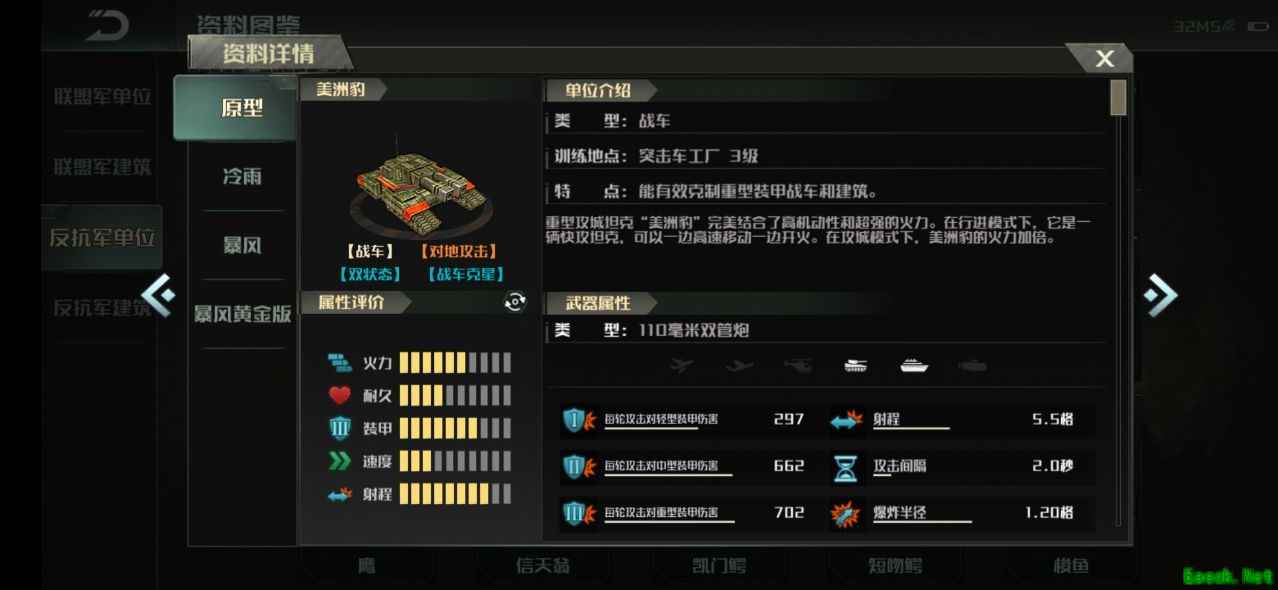Image resolution: width=1278 pixels, height=590 pixels.
Task: Open the 暴风黄金版 variant tab
Action: click(242, 314)
